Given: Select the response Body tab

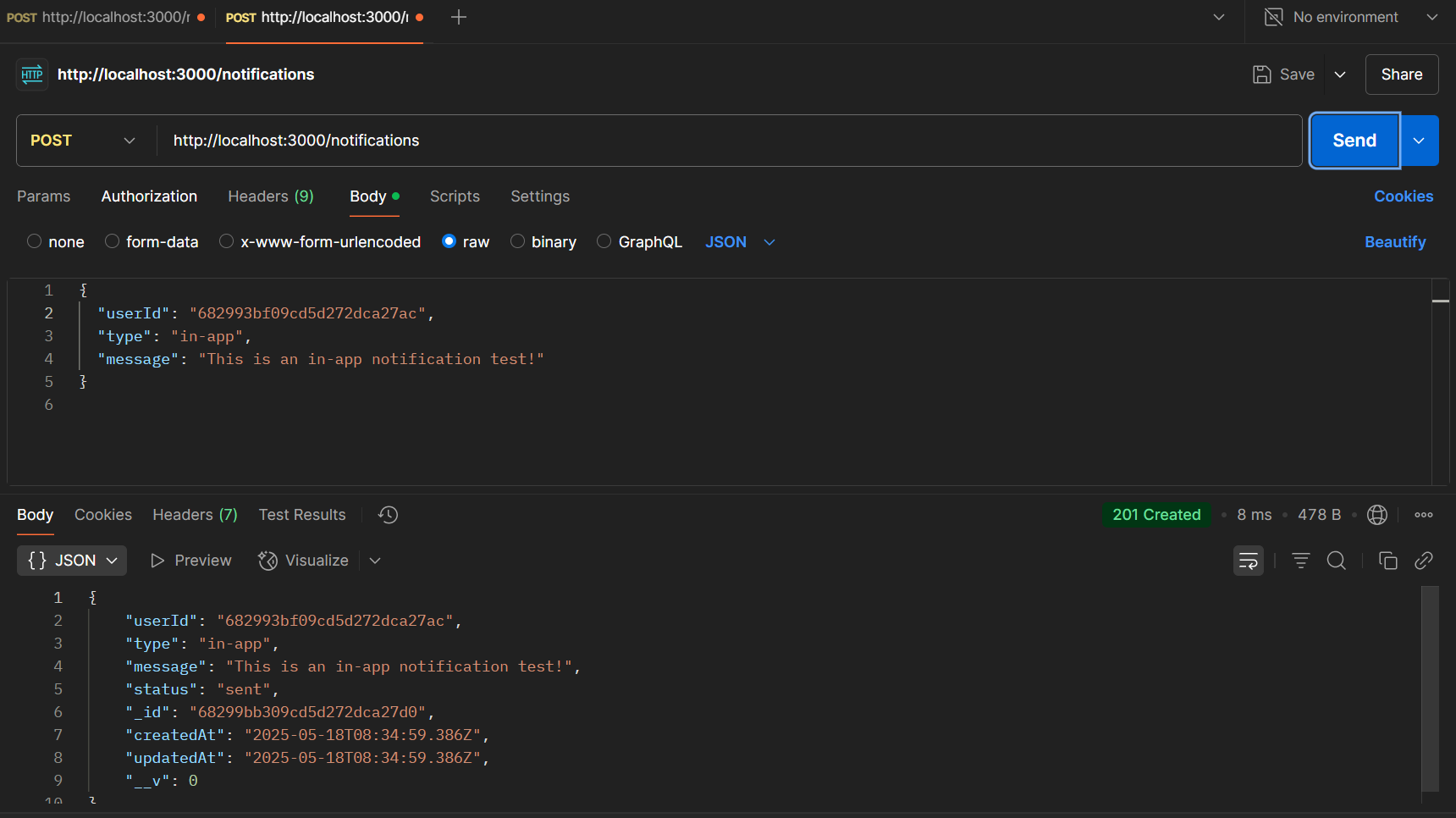Looking at the screenshot, I should tap(36, 515).
